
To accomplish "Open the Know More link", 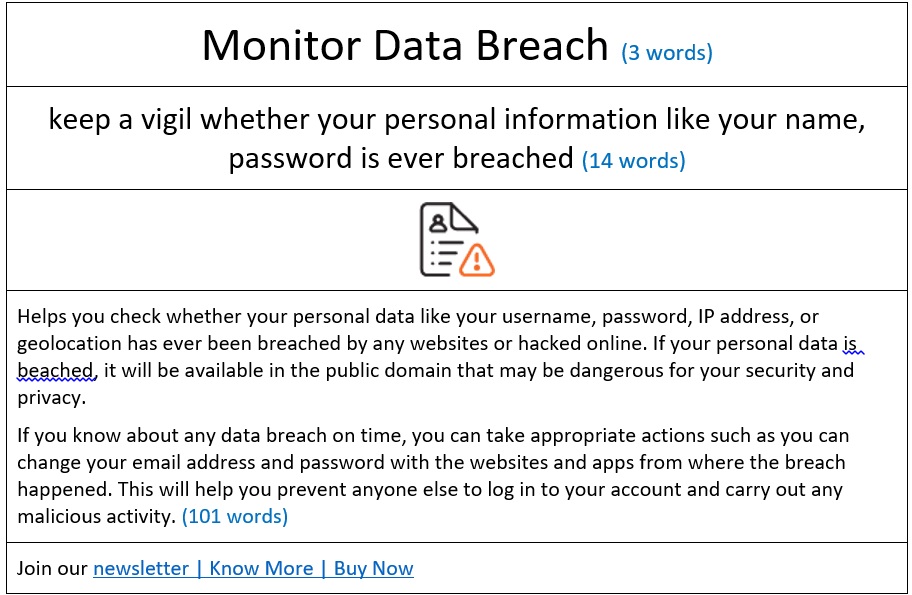I will 261,568.
